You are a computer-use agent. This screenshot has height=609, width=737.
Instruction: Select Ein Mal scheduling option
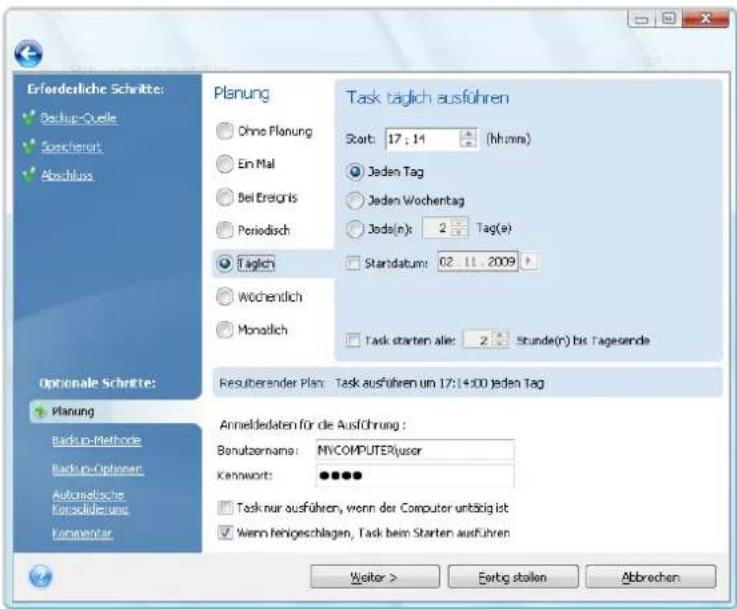pos(225,164)
